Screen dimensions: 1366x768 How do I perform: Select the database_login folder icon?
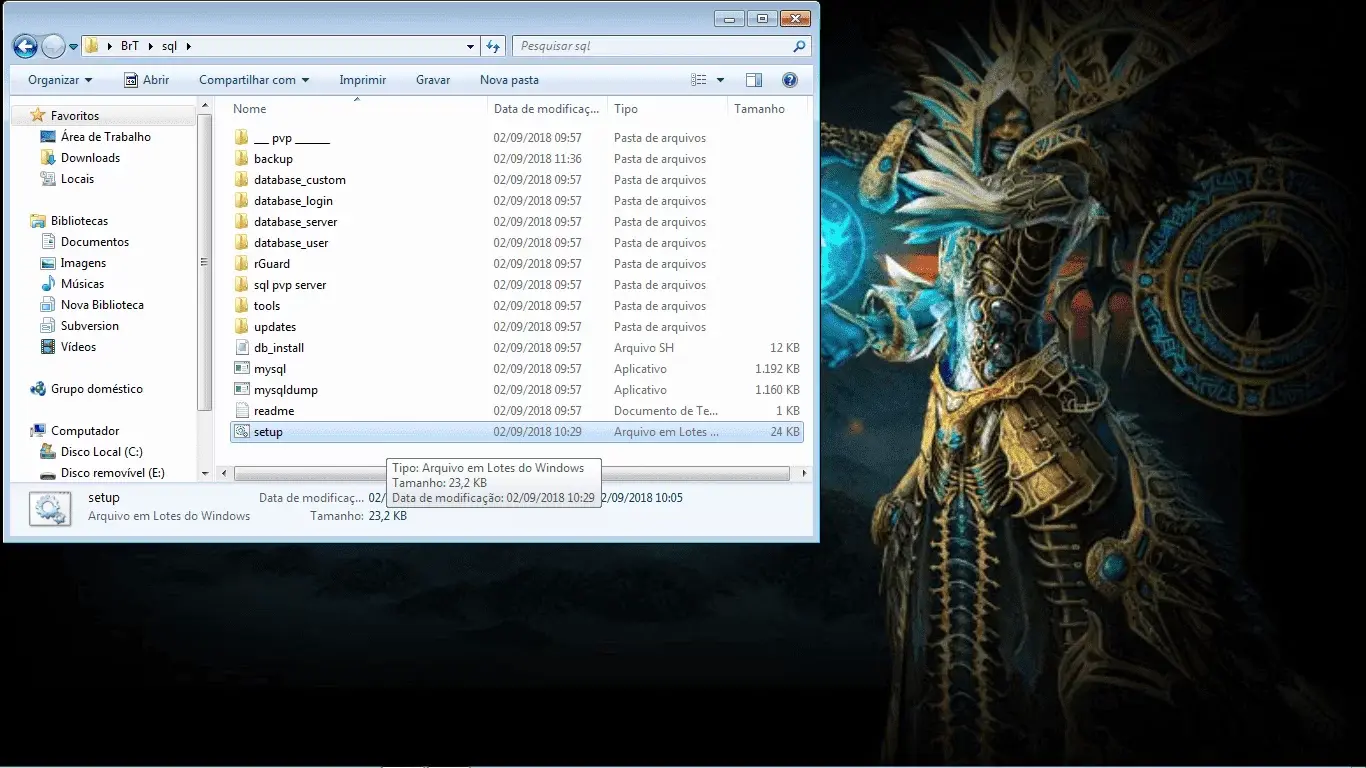(241, 201)
